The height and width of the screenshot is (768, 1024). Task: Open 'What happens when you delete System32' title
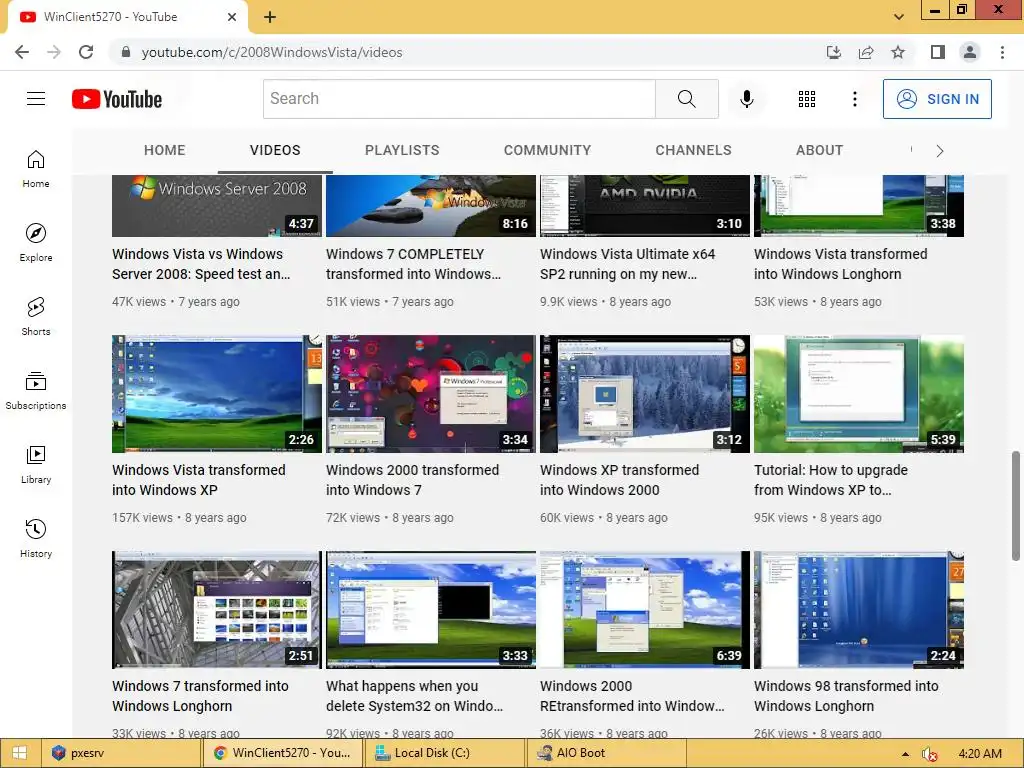click(x=415, y=696)
